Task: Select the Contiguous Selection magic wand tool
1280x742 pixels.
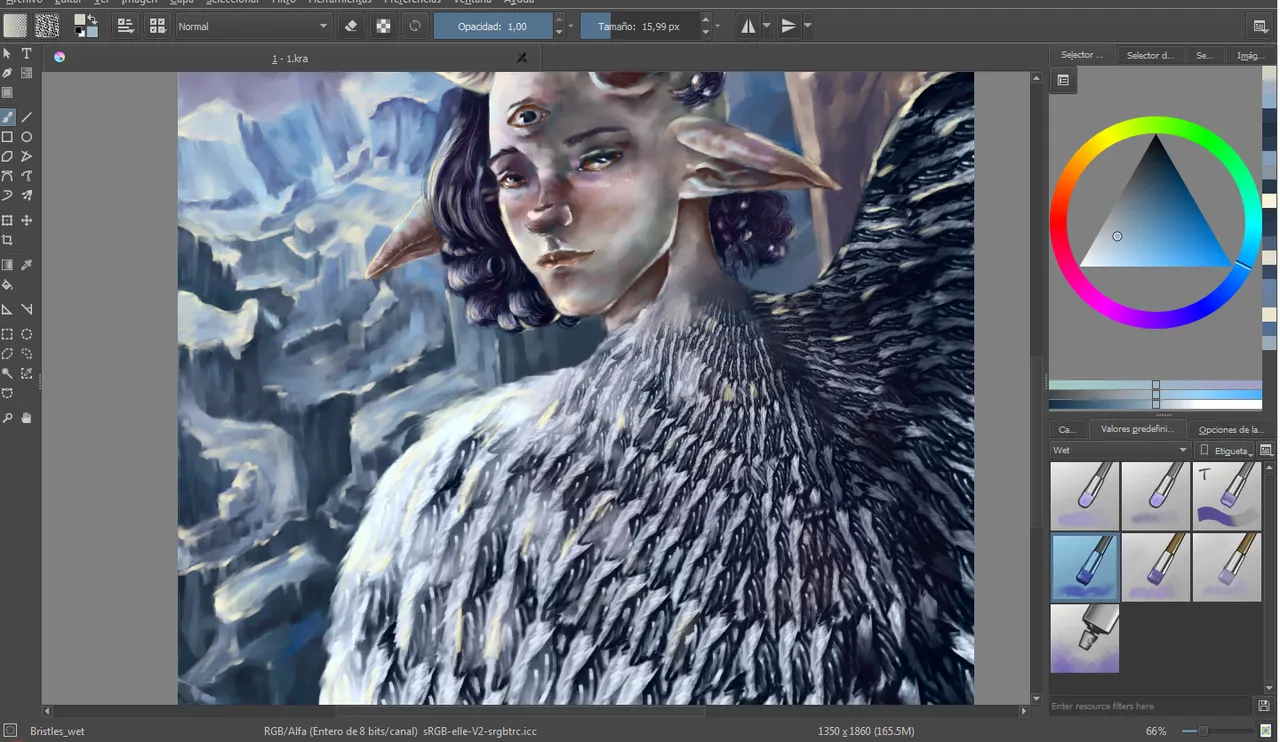Action: pos(7,374)
